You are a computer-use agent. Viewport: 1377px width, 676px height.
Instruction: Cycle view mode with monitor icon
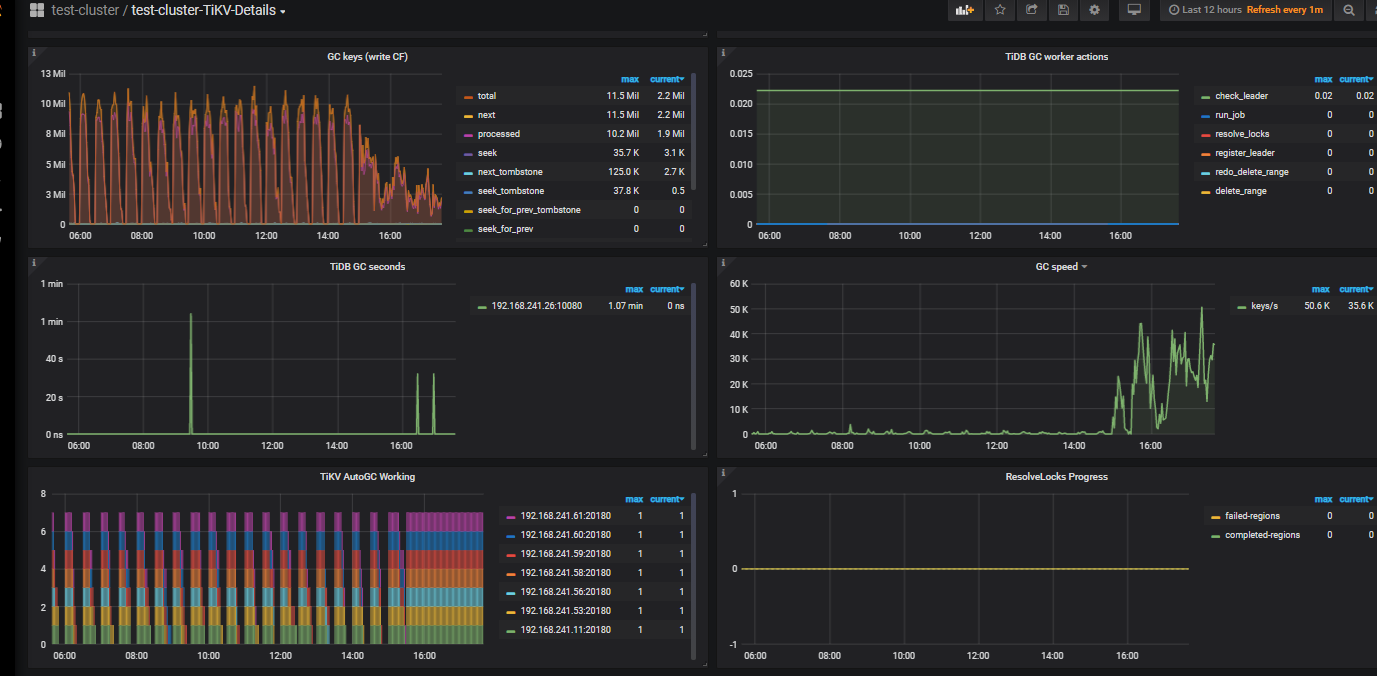(1134, 10)
